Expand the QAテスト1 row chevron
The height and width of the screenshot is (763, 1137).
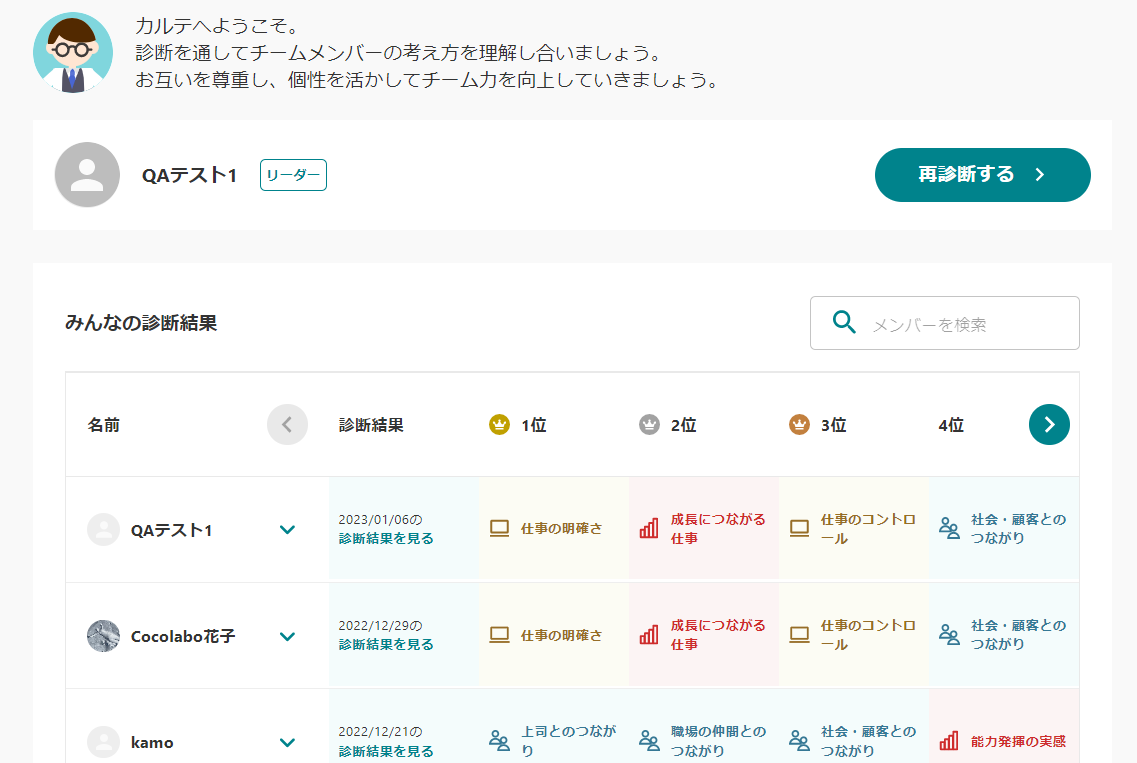coord(288,530)
